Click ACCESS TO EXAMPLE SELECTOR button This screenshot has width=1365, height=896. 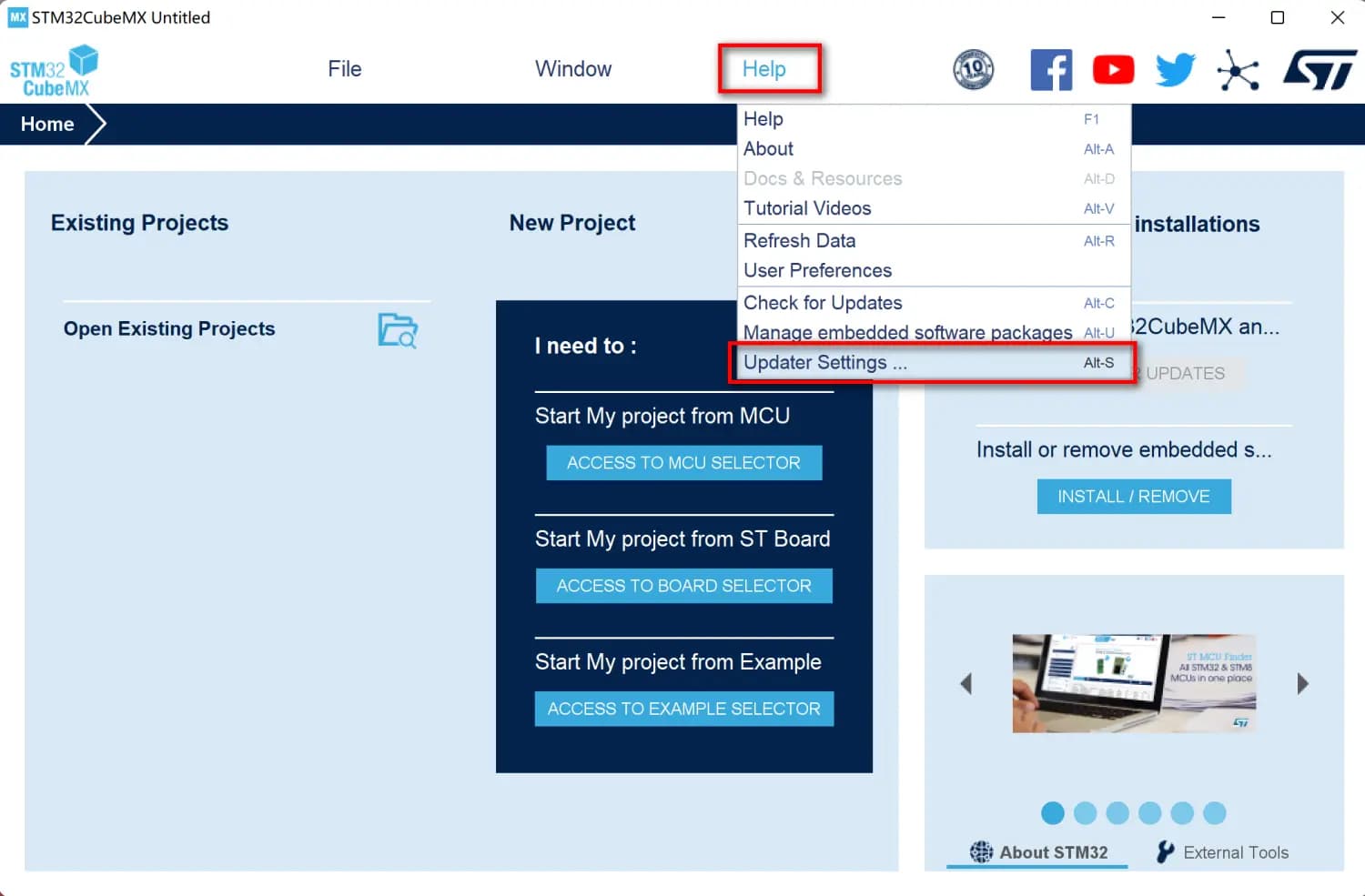[x=683, y=709]
